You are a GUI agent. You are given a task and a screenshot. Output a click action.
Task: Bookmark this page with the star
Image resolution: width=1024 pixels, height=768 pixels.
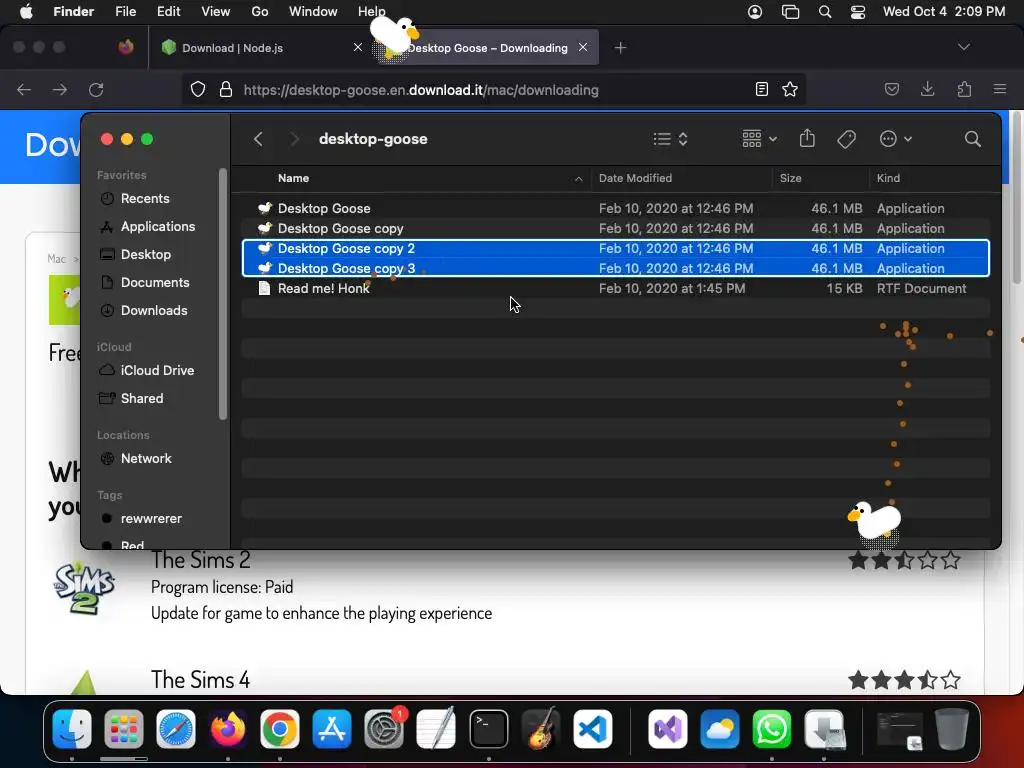[x=790, y=89]
